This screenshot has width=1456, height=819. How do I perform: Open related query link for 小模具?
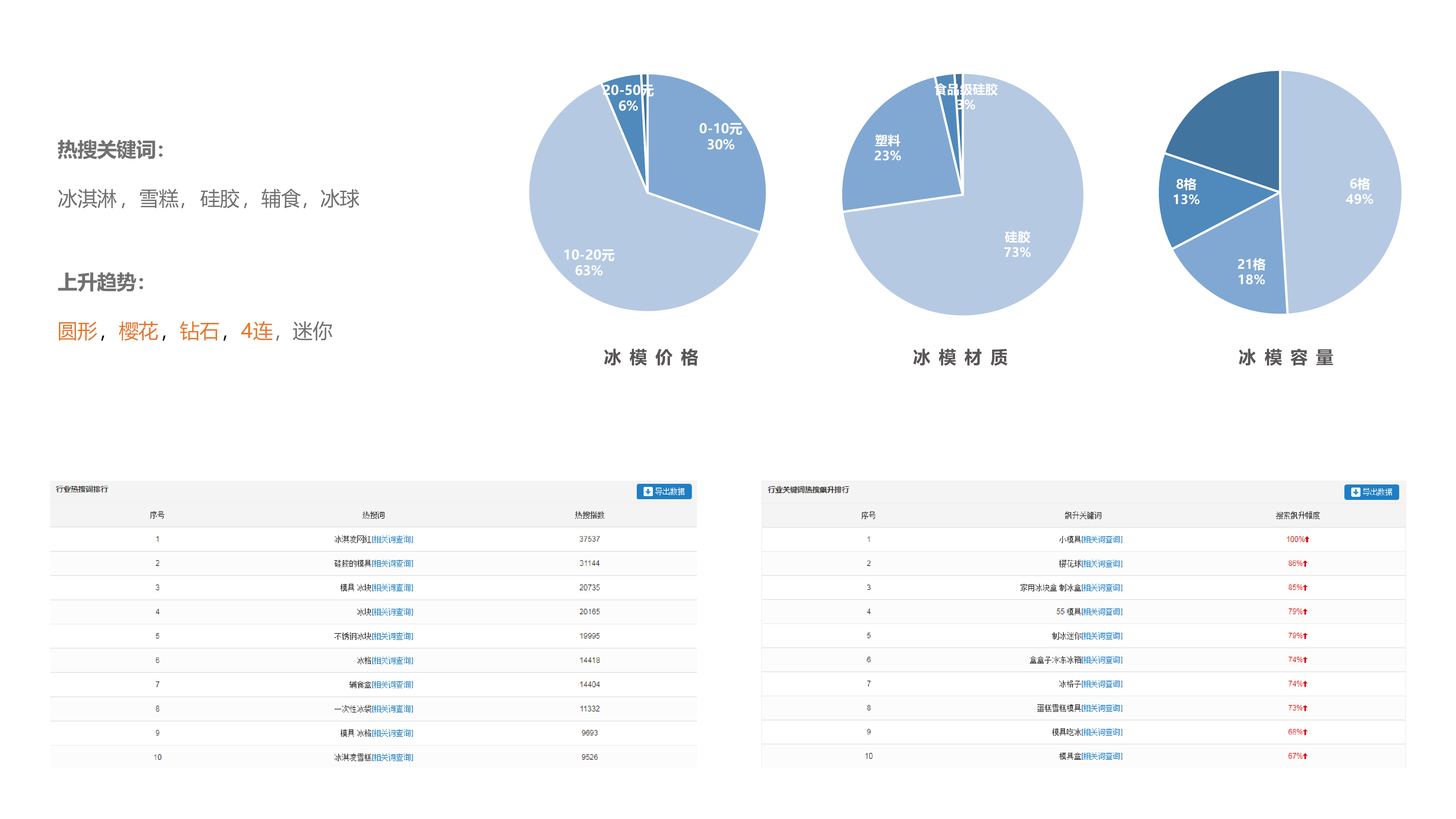(x=1102, y=539)
